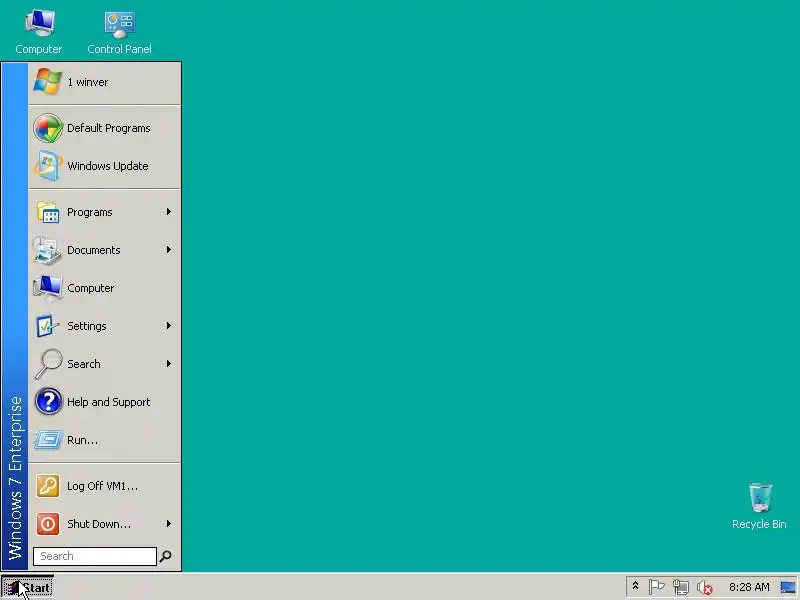Viewport: 800px width, 600px height.
Task: Open the Recycle Bin desktop icon
Action: [759, 506]
